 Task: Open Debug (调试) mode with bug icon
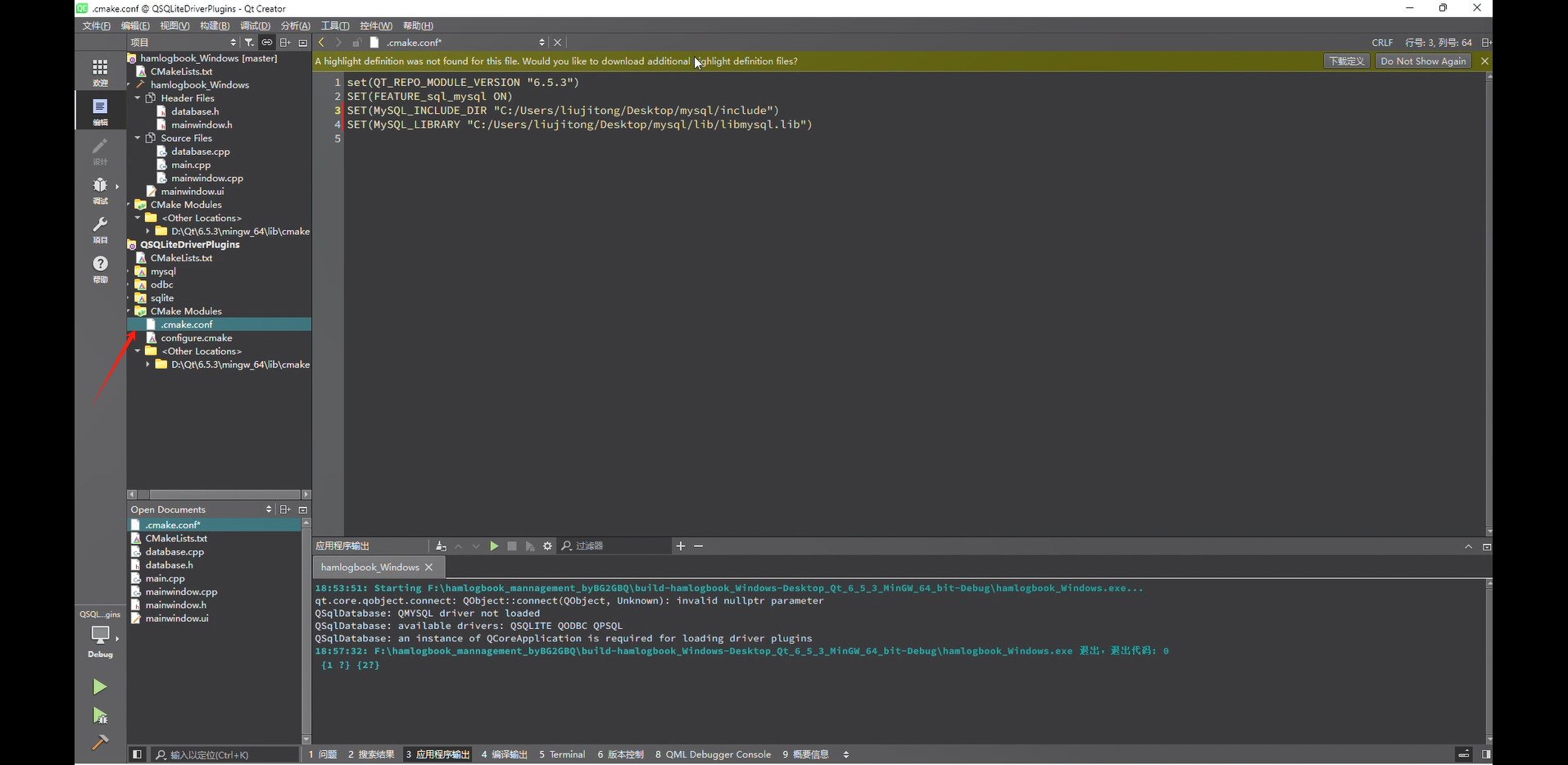[100, 190]
